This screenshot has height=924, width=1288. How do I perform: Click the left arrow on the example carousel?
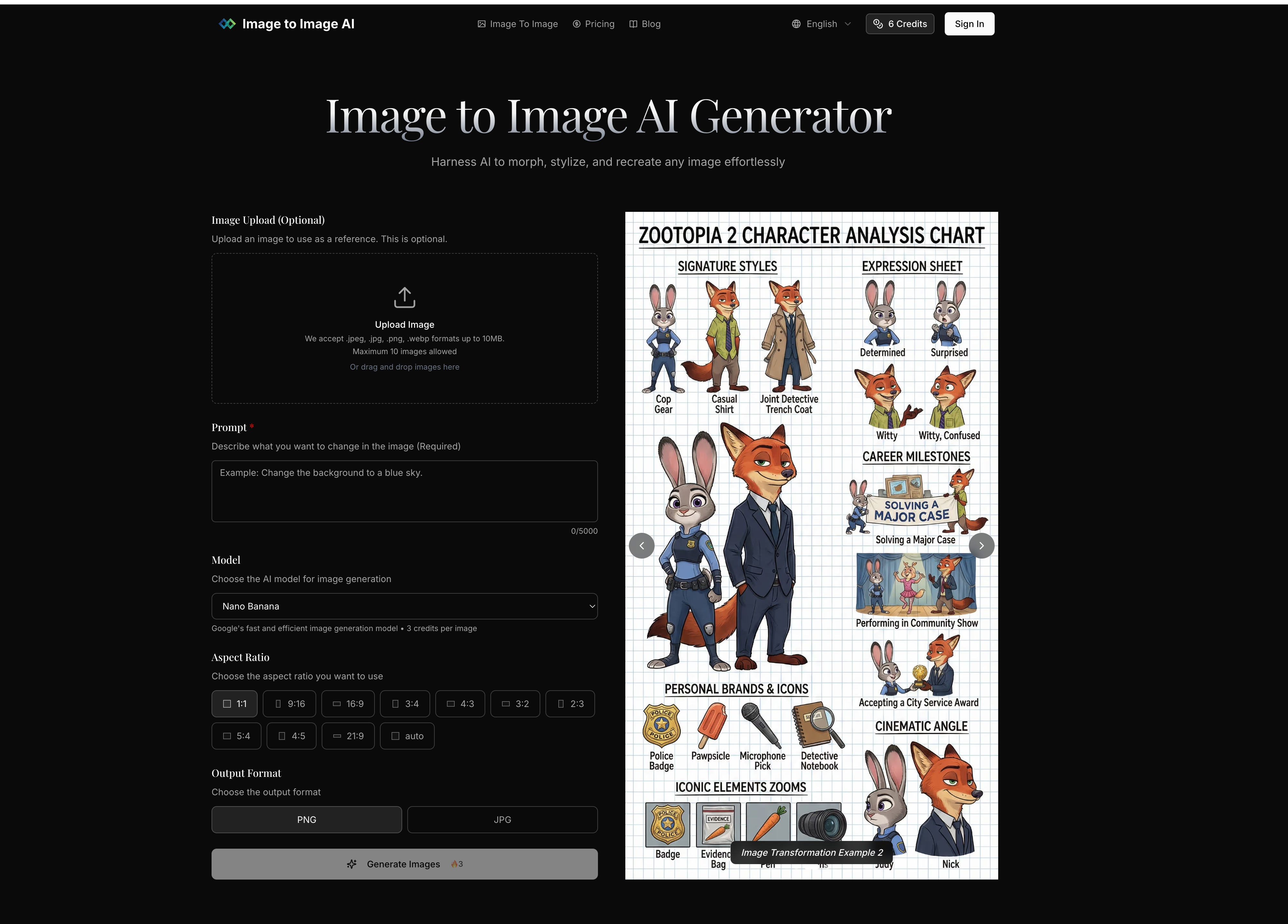coord(641,545)
